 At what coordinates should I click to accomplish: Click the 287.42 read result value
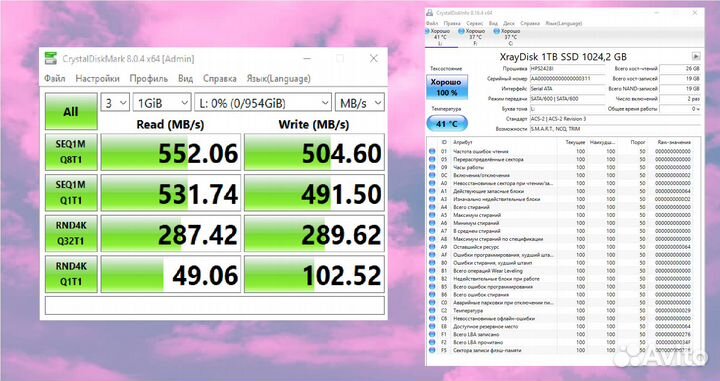(198, 235)
